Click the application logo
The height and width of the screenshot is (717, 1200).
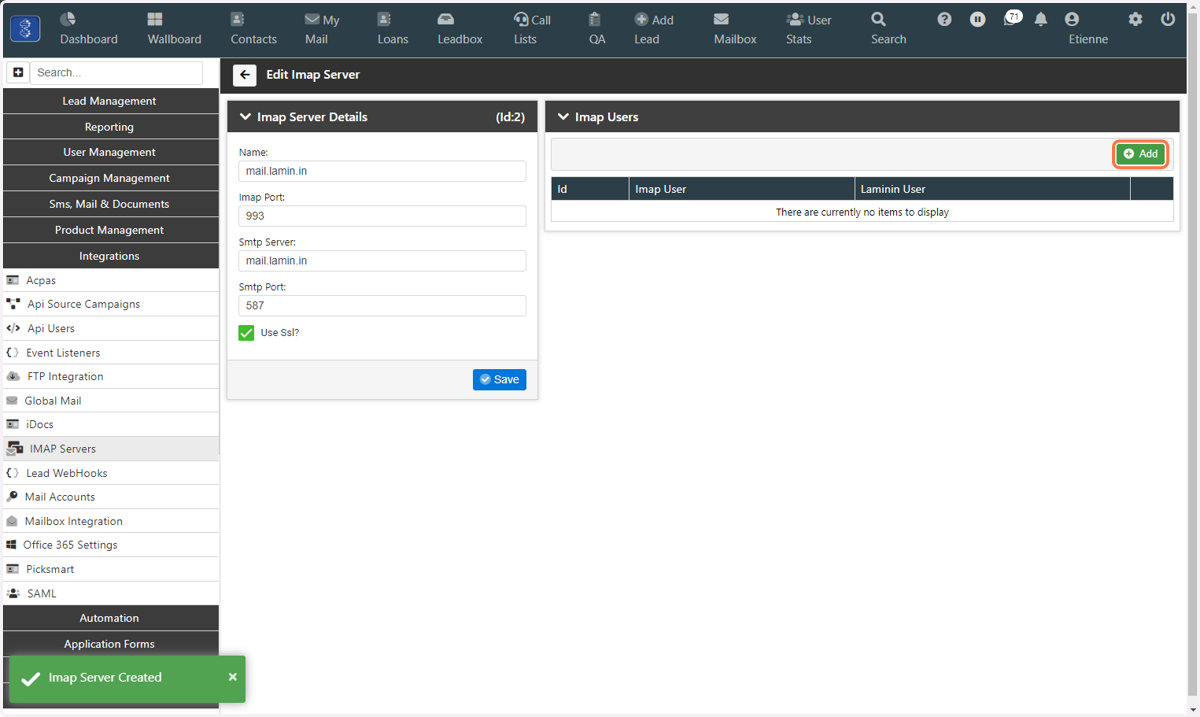coord(25,28)
